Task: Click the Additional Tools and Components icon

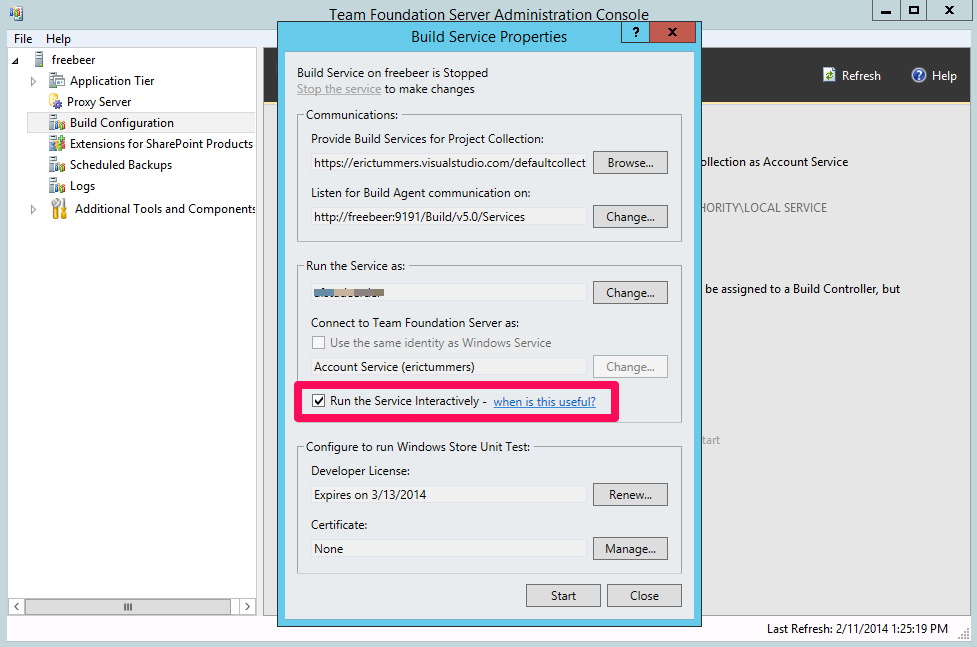Action: (x=59, y=209)
